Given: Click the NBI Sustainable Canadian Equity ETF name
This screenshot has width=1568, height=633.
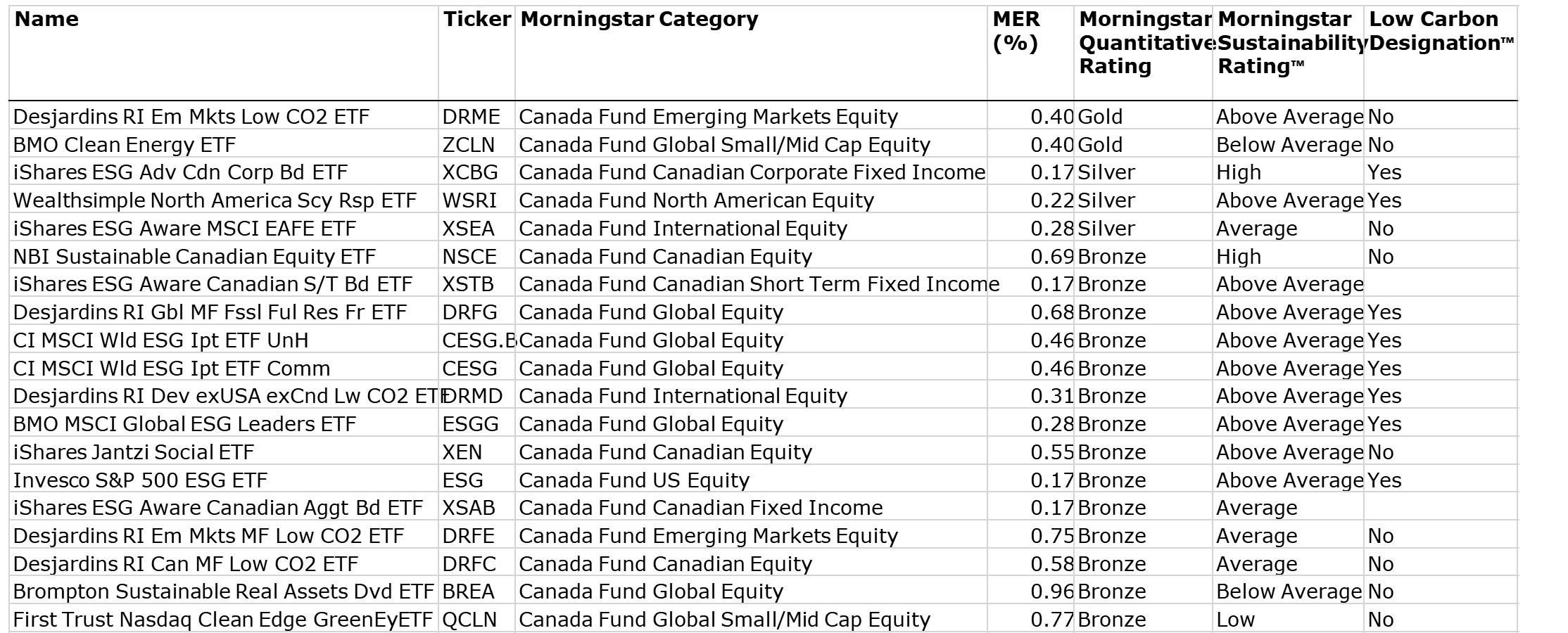Looking at the screenshot, I should coord(194,257).
